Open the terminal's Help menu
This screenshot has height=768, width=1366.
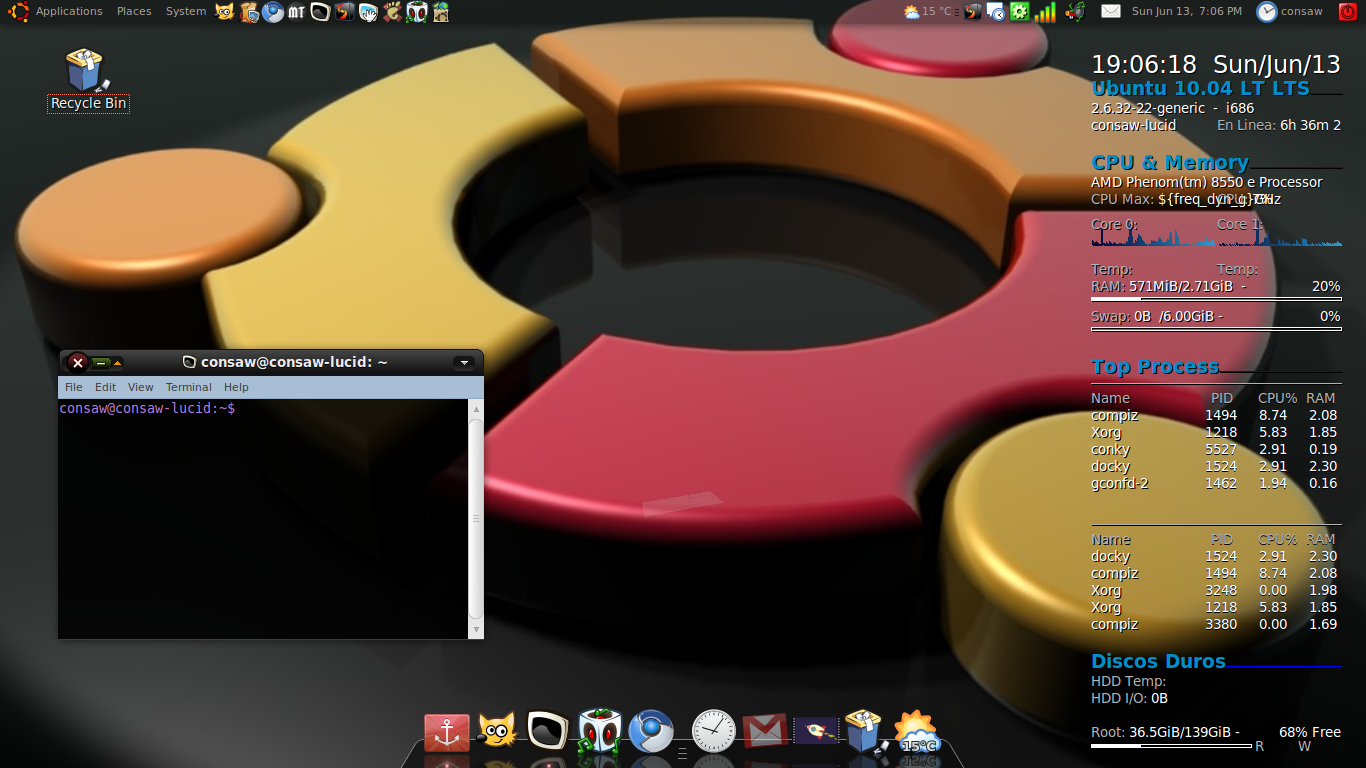pos(236,387)
